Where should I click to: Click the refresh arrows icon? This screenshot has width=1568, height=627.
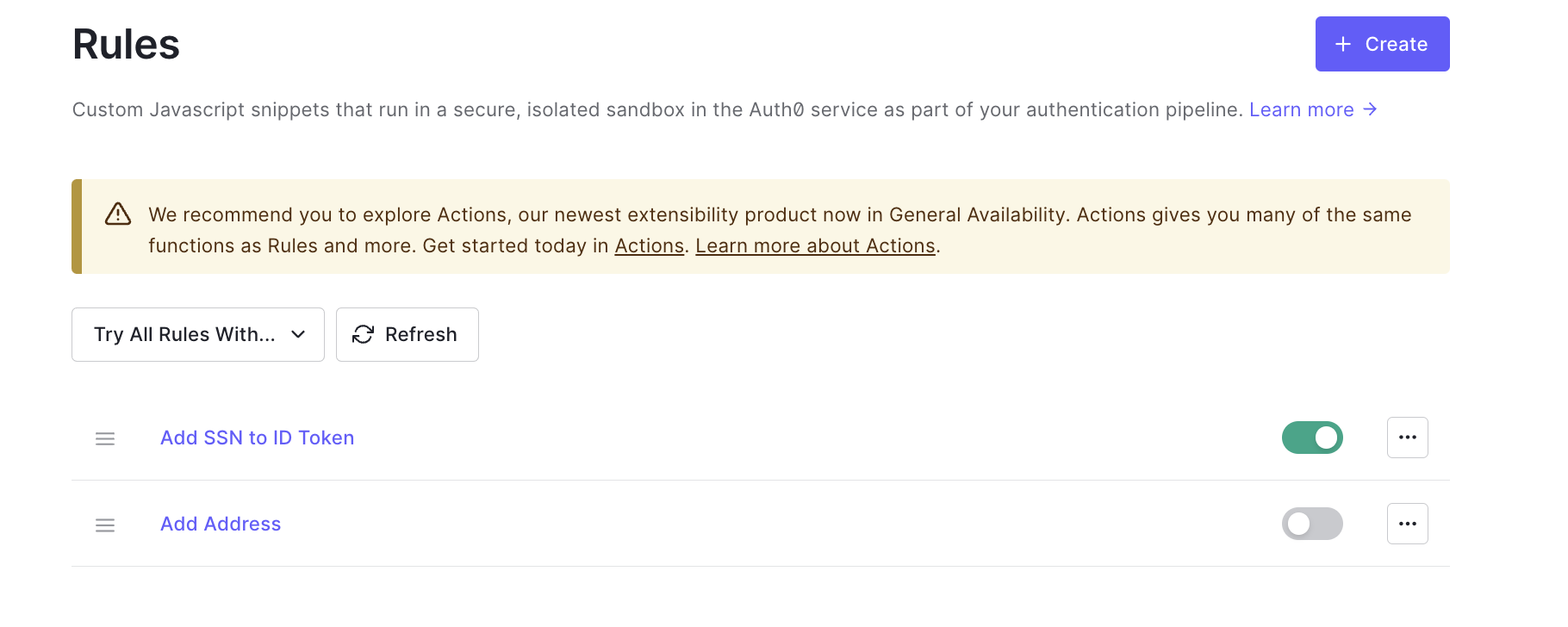pyautogui.click(x=363, y=334)
